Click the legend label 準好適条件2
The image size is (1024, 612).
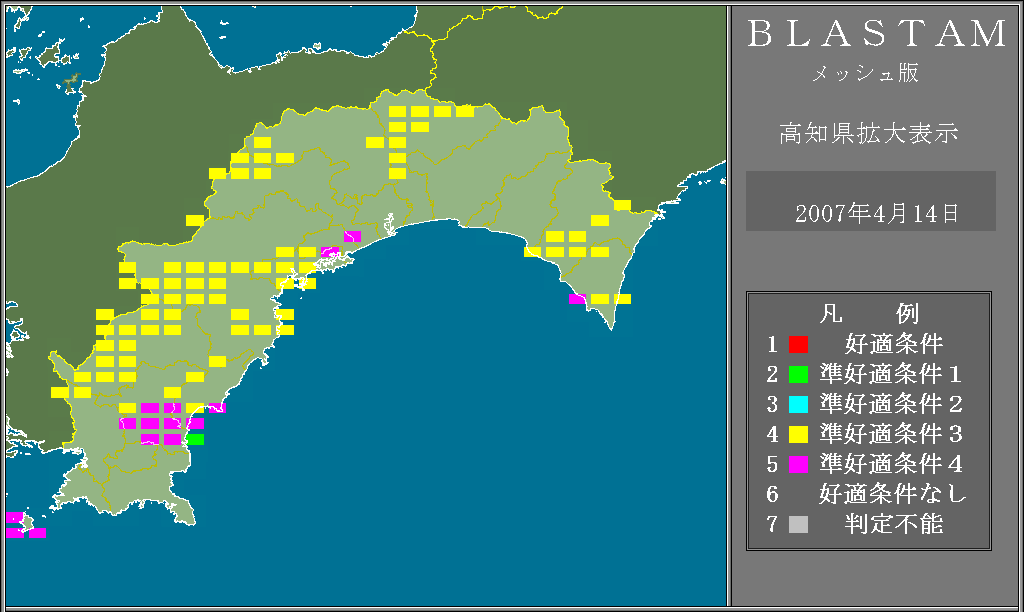pos(891,404)
